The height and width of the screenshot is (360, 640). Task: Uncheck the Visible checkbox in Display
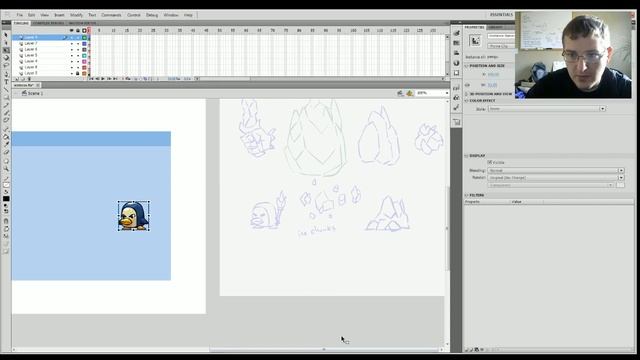pyautogui.click(x=490, y=162)
